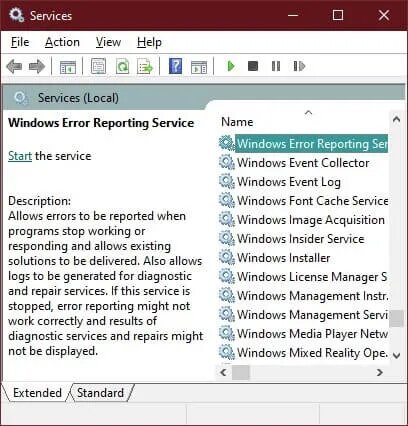Click gear icon beside Windows Image Acquisition
Screen dimensions: 408x426
pos(227,219)
